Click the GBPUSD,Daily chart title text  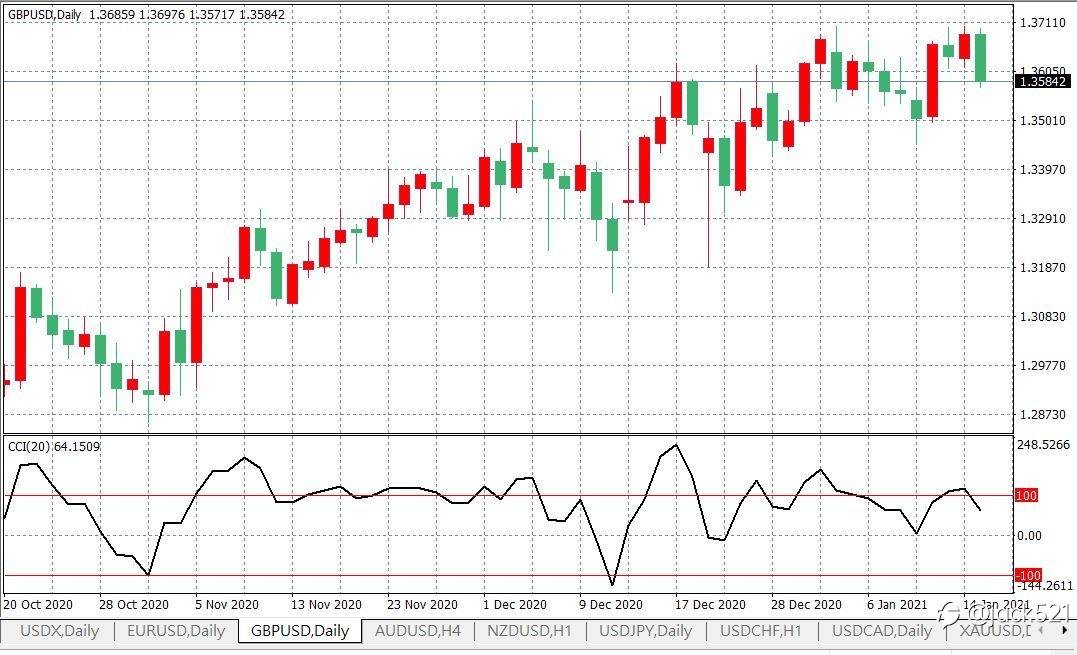[45, 14]
